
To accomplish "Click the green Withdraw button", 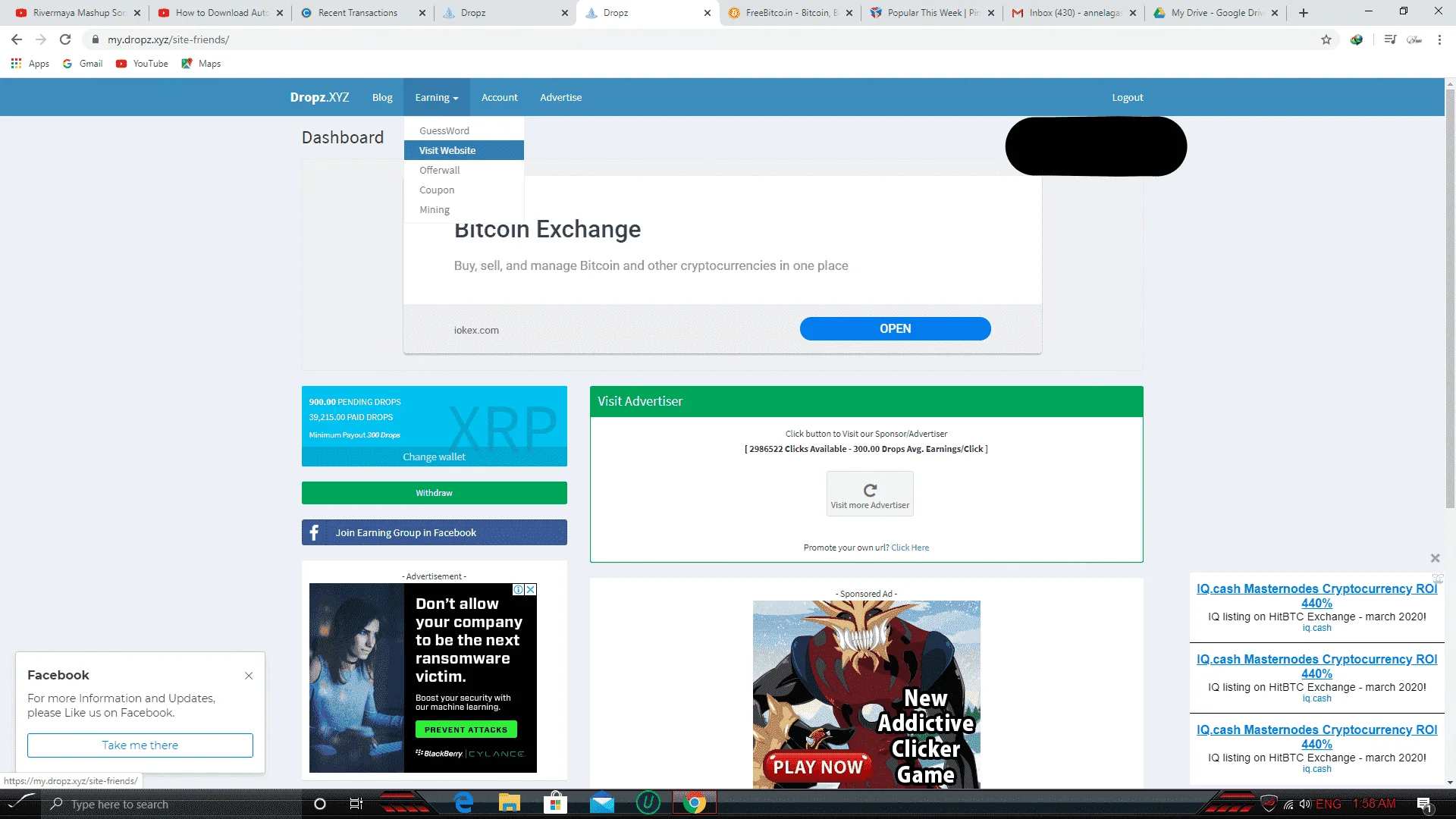I will click(434, 493).
